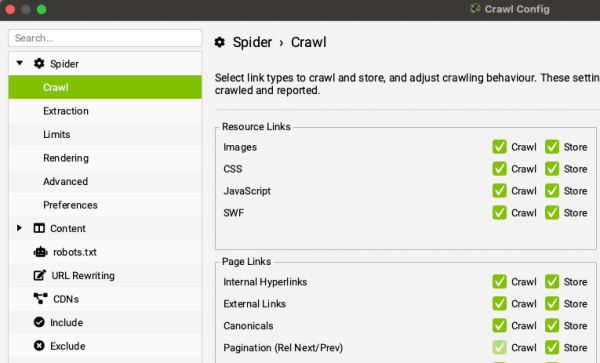Uncheck Crawl for Images

pyautogui.click(x=499, y=147)
